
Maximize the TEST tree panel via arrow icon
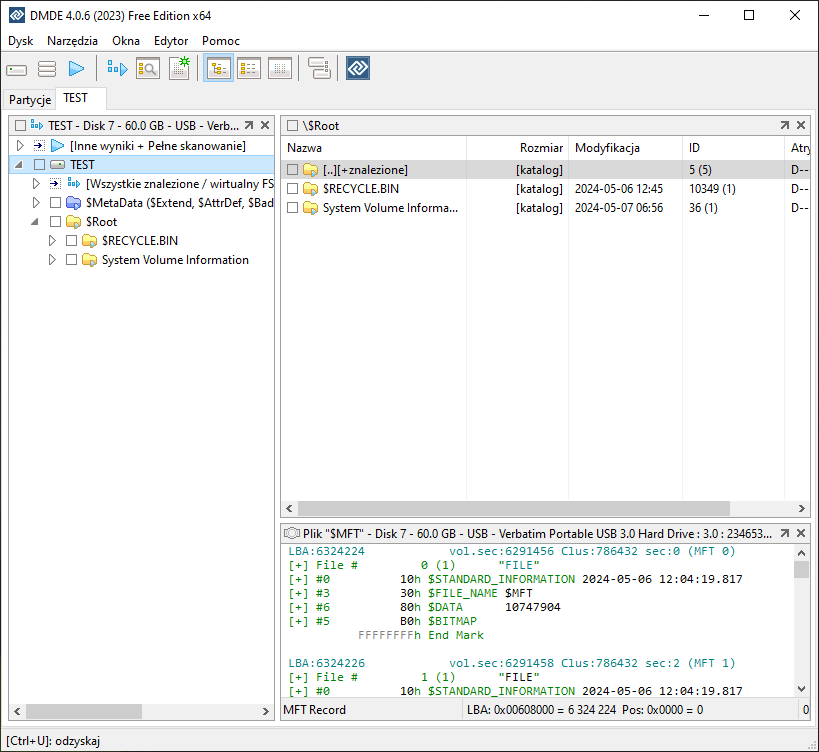pos(249,125)
